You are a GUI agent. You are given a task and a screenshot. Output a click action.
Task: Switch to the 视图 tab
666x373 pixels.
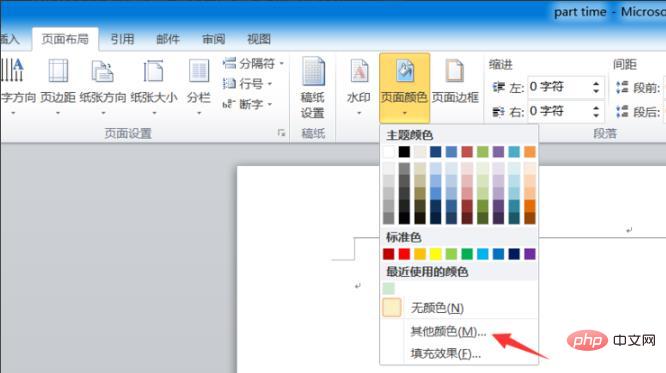(x=259, y=39)
